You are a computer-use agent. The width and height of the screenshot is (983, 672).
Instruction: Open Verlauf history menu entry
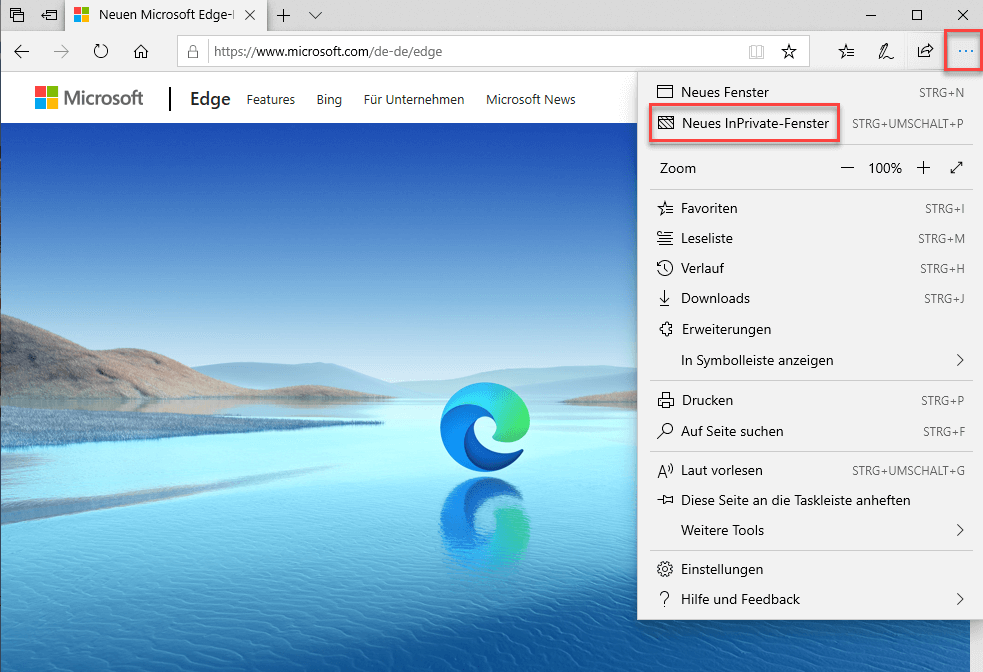click(810, 268)
